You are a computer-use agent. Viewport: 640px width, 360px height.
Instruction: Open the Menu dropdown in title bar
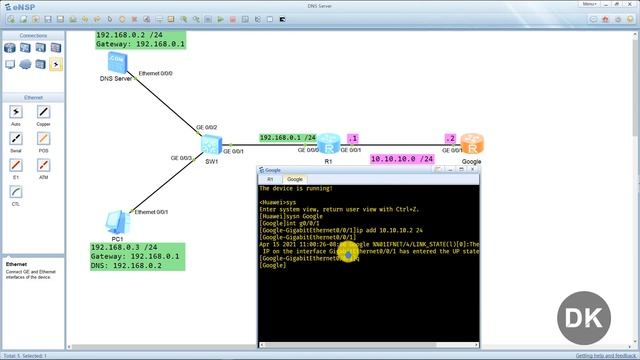(x=589, y=4)
